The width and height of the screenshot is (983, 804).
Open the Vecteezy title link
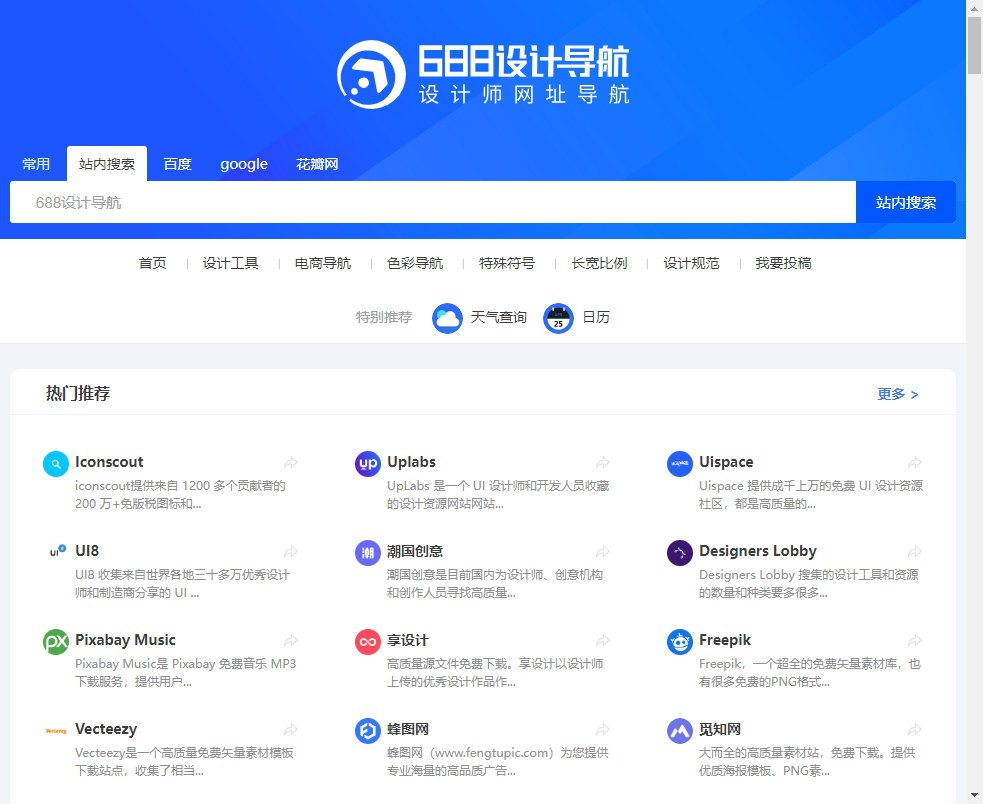point(106,729)
